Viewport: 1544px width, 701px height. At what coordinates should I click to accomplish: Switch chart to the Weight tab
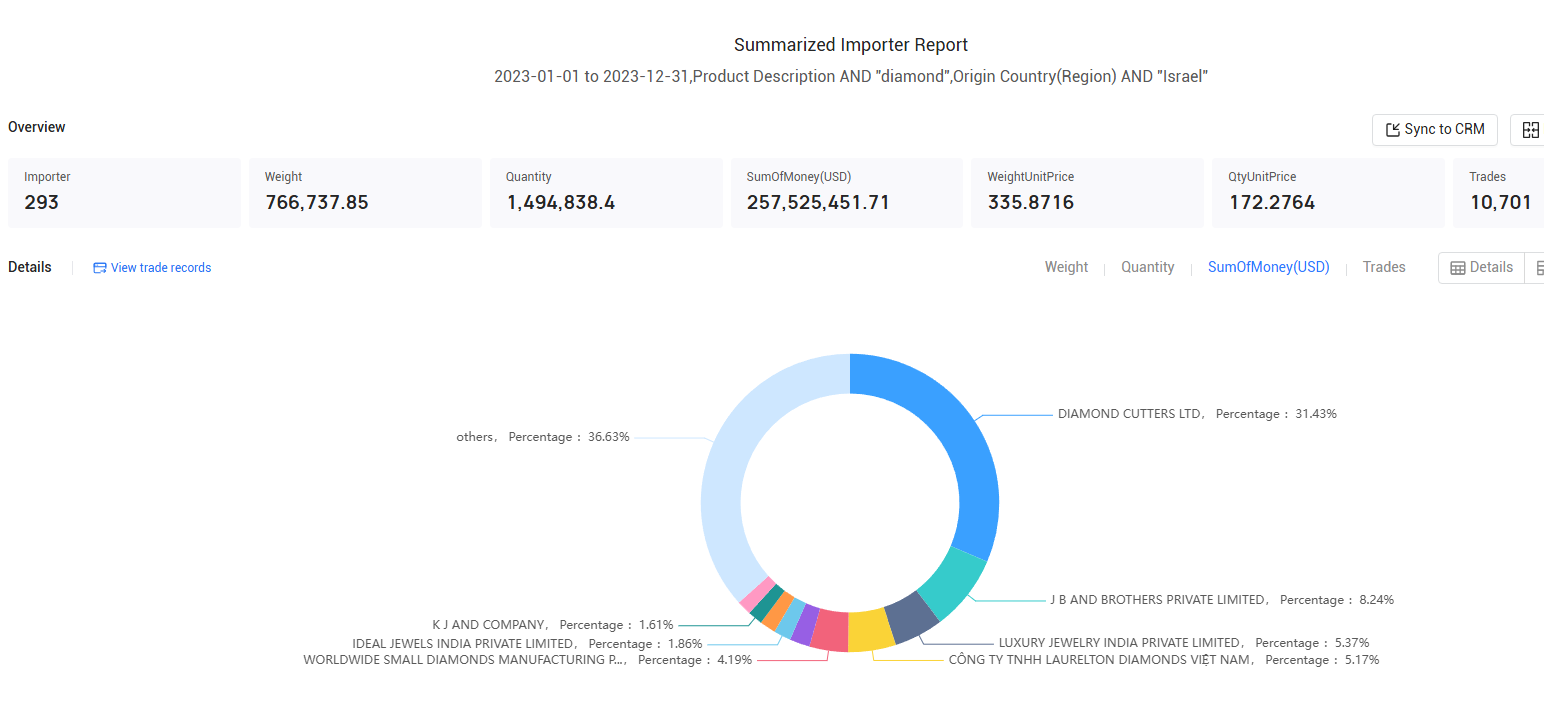[x=1066, y=267]
